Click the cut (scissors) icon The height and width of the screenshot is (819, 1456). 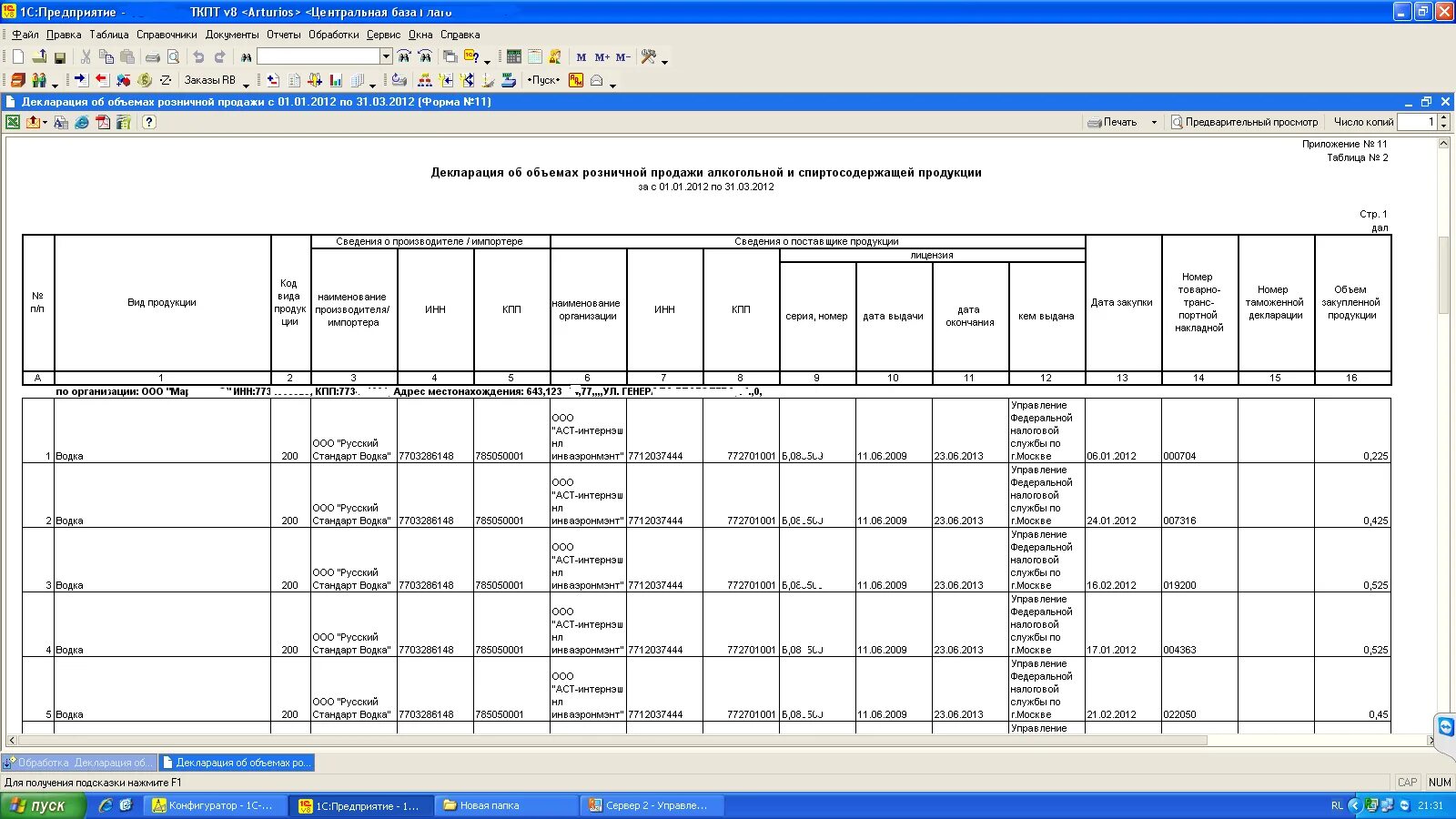86,57
